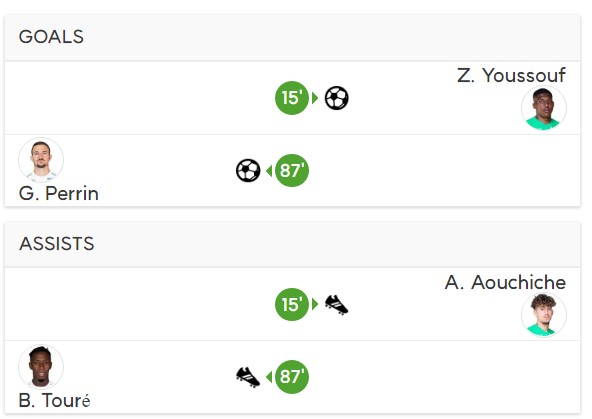Open Z. Youssouf player photo

pyautogui.click(x=544, y=108)
